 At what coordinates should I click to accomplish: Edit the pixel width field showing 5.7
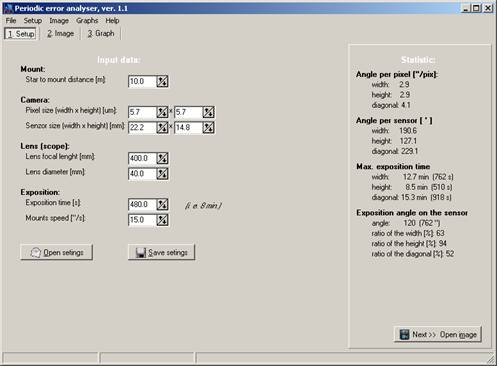coord(142,112)
